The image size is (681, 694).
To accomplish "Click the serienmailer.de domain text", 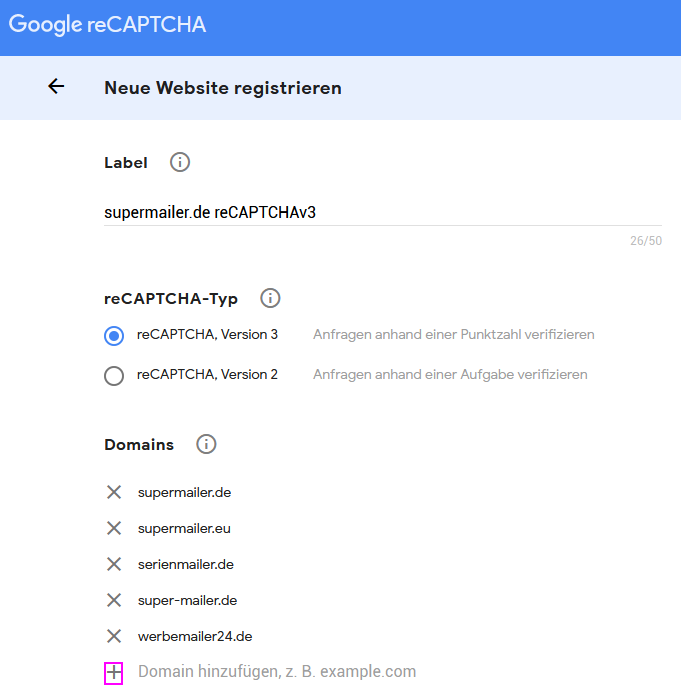I will coord(186,565).
